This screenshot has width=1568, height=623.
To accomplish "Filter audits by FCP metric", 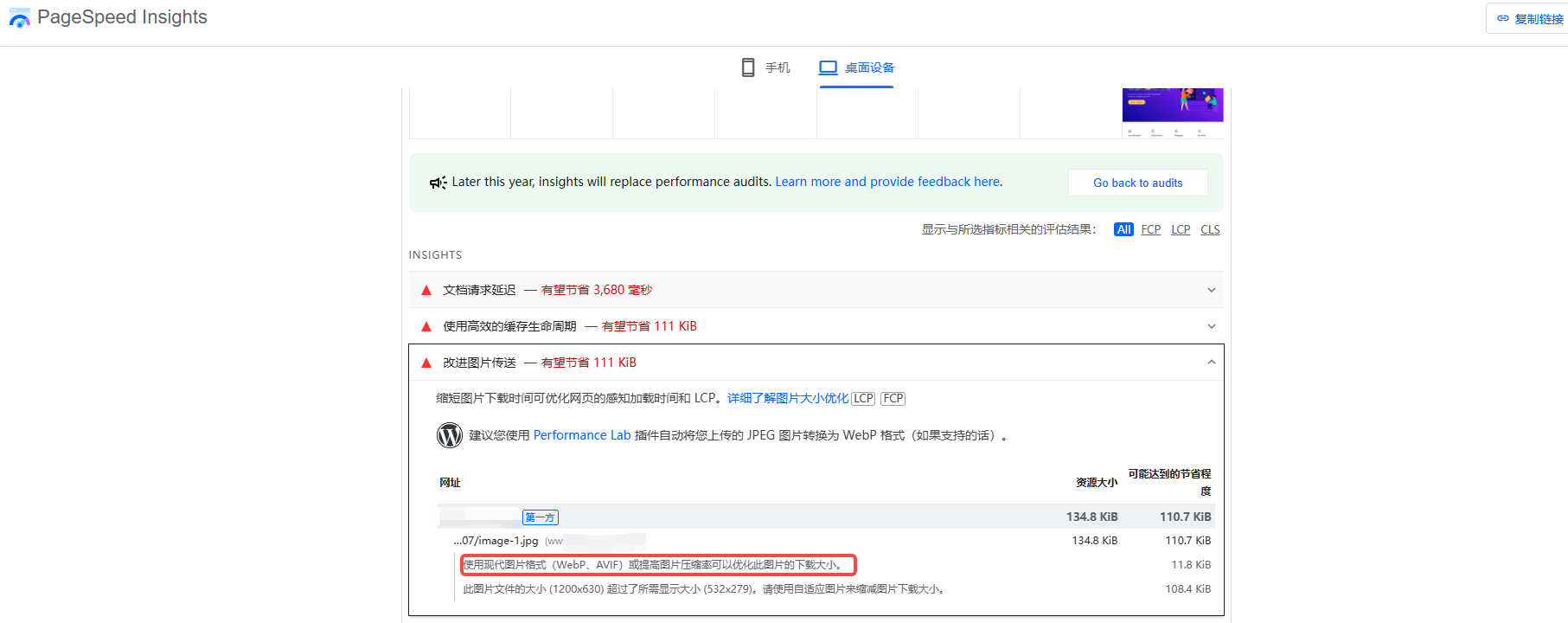I will tap(1150, 229).
